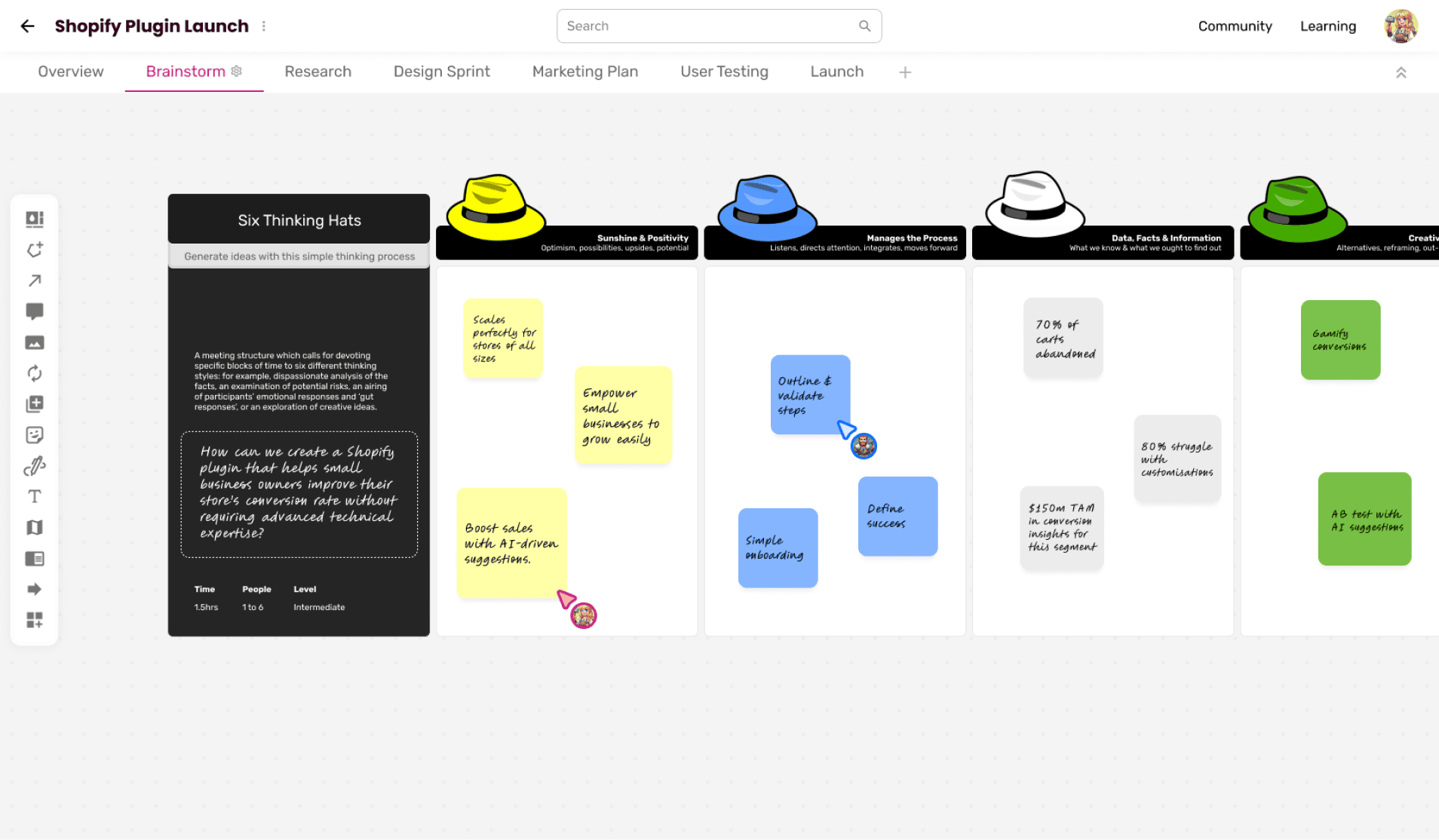Select the add frame tool

point(35,403)
